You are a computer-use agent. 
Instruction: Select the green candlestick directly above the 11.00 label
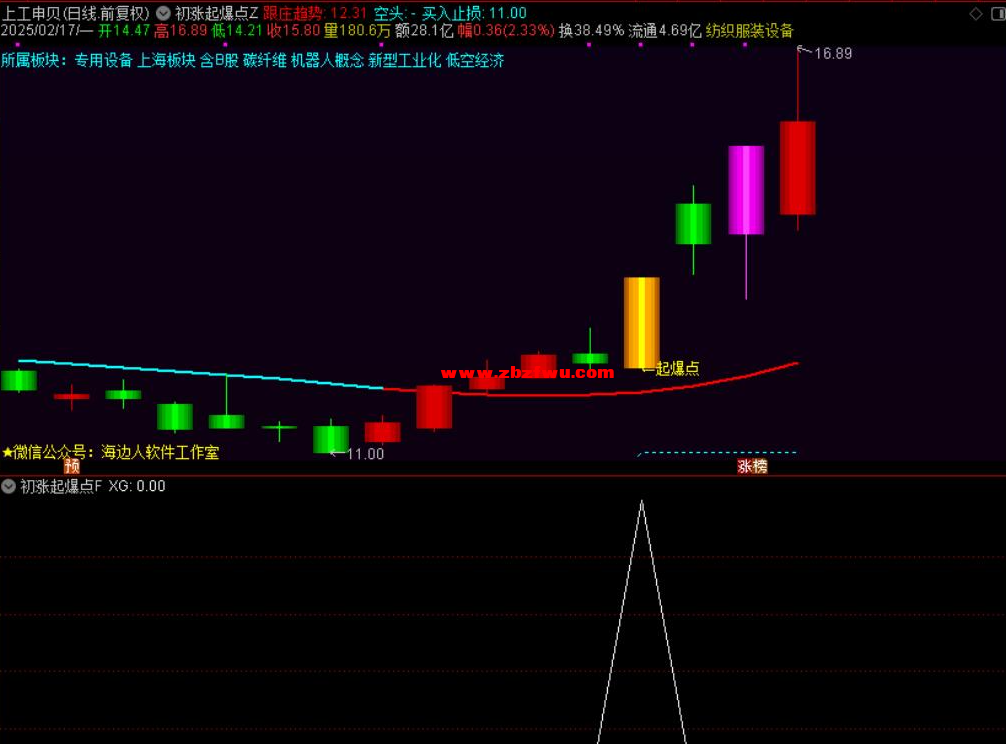[x=331, y=439]
